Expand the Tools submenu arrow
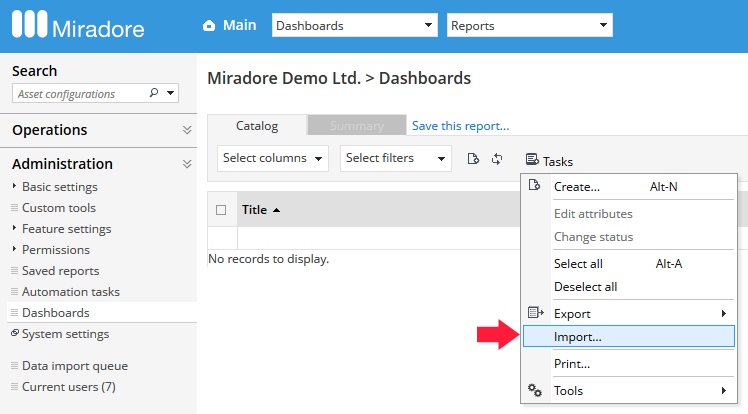 point(724,391)
